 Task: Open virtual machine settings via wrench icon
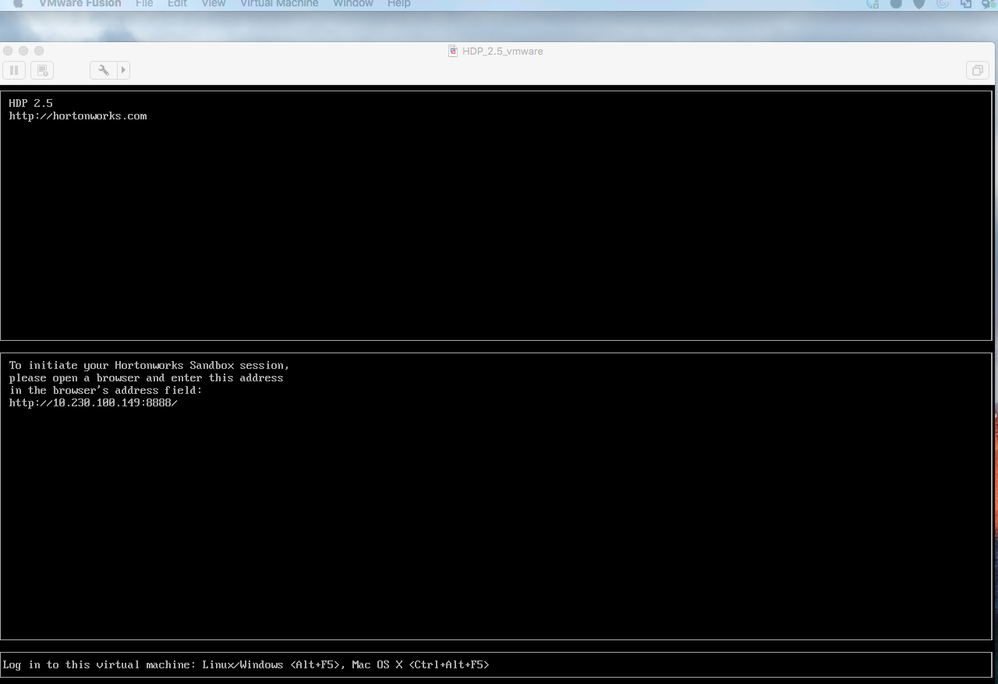(103, 70)
